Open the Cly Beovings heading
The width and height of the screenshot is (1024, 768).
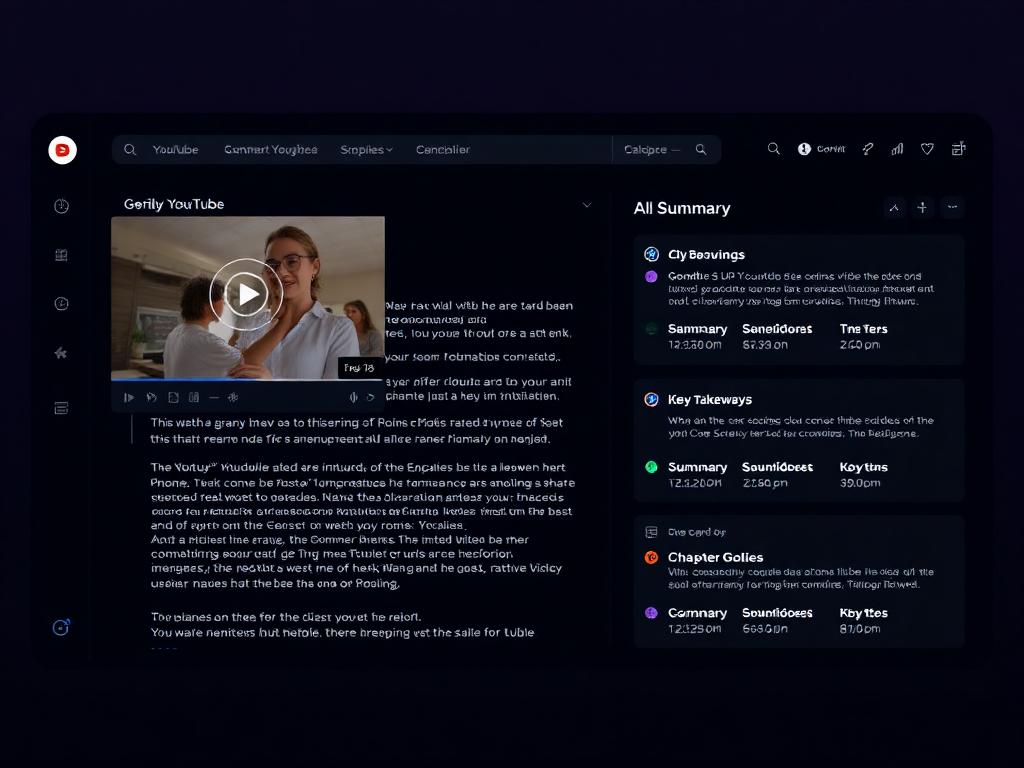tap(706, 255)
